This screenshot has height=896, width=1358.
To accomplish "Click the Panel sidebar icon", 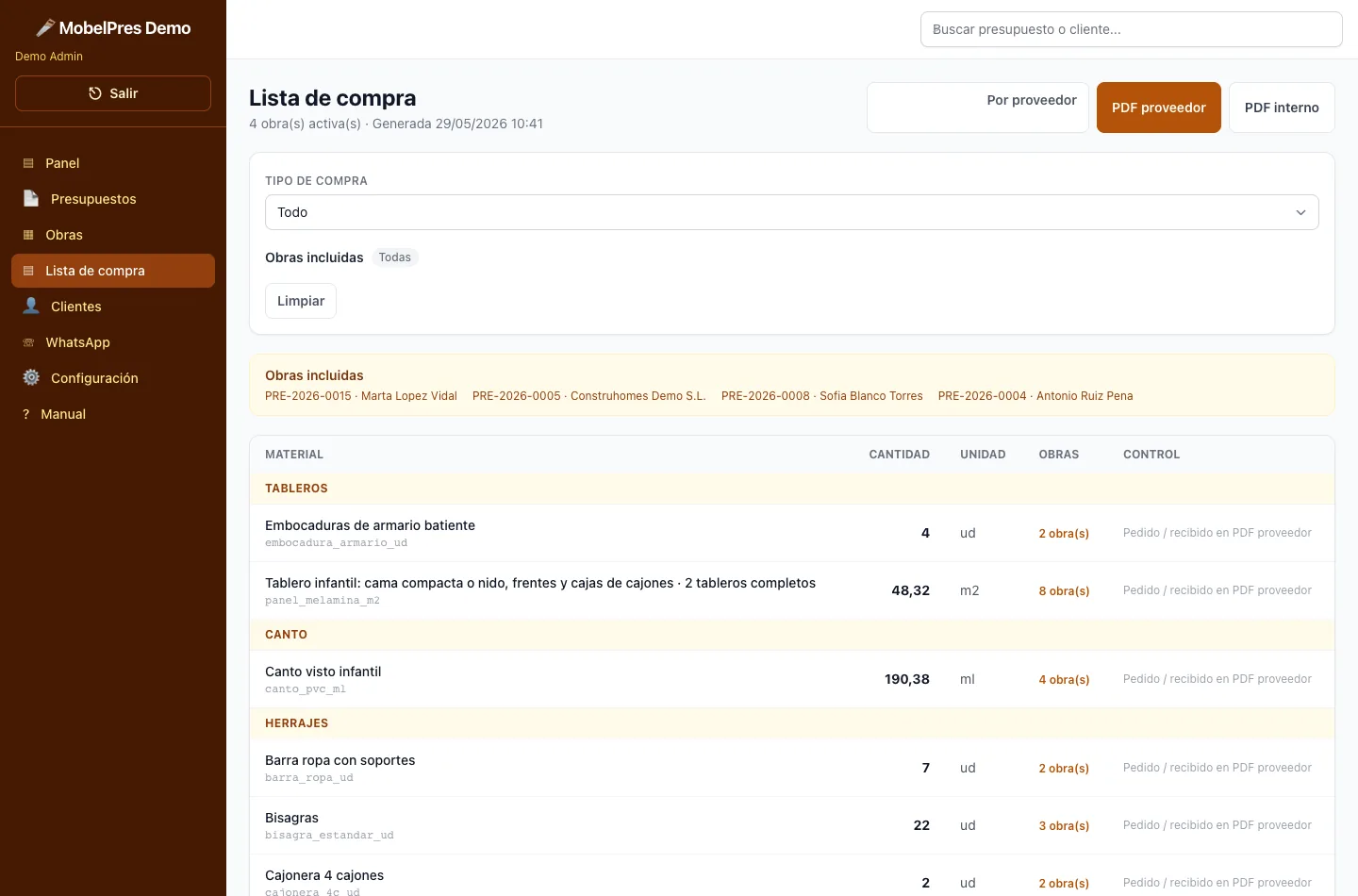I will tap(28, 163).
